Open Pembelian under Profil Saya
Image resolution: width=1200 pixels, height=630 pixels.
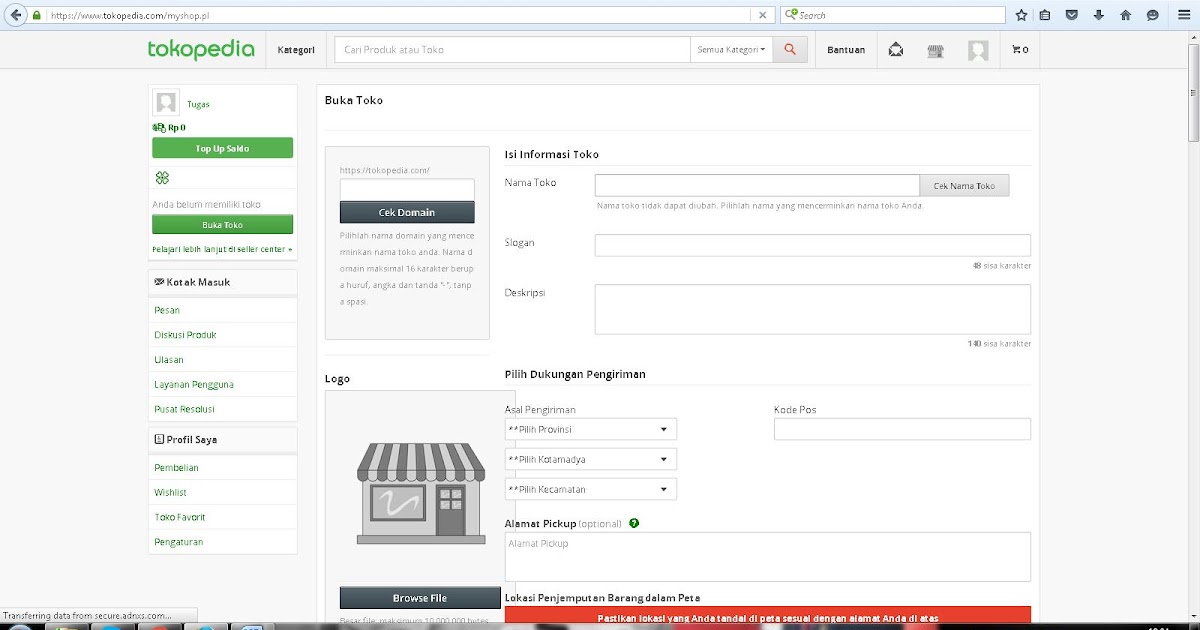[x=176, y=468]
